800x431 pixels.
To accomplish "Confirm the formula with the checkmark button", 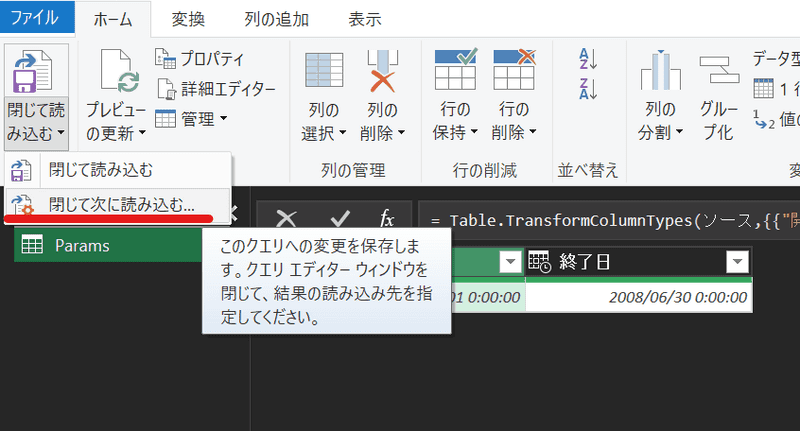I will (340, 219).
